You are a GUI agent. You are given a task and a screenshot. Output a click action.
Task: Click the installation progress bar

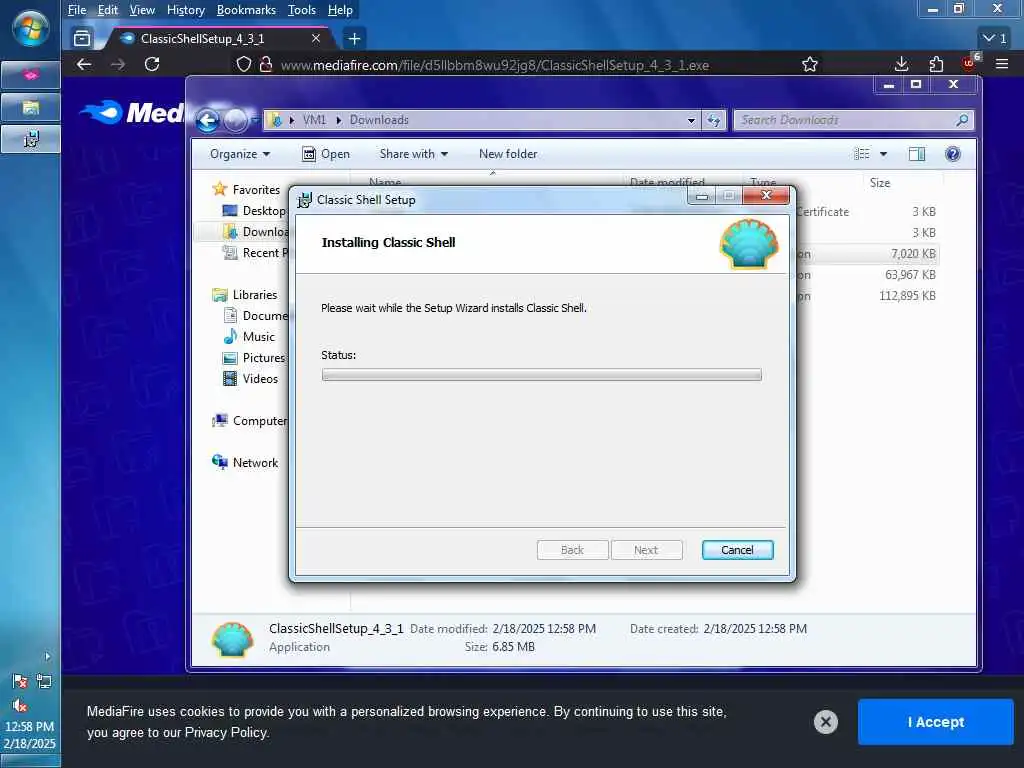click(541, 375)
